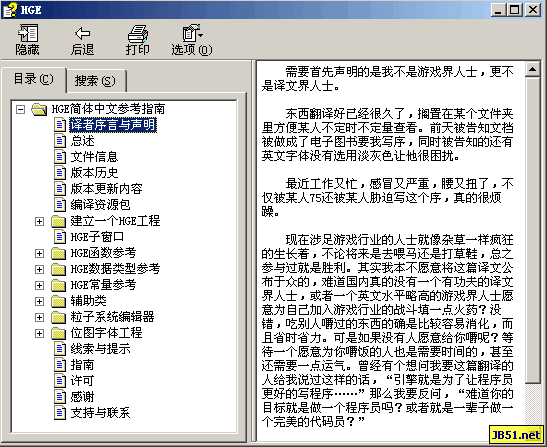Image resolution: width=547 pixels, height=447 pixels.
Task: Select the HGE简体中文参考指南 root label
Action: click(108, 109)
